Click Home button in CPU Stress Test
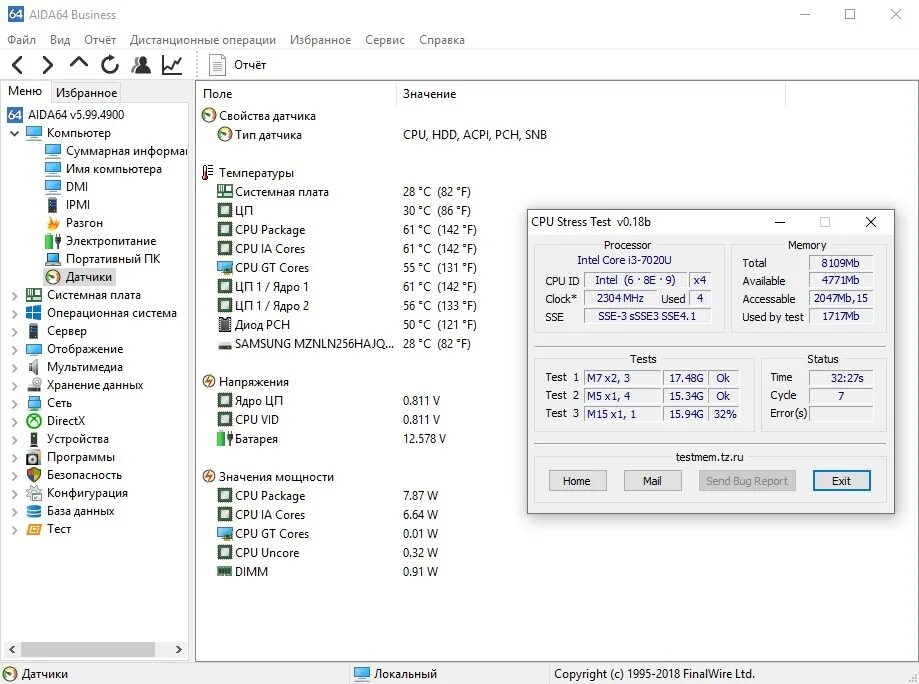The image size is (919, 684). [x=577, y=481]
